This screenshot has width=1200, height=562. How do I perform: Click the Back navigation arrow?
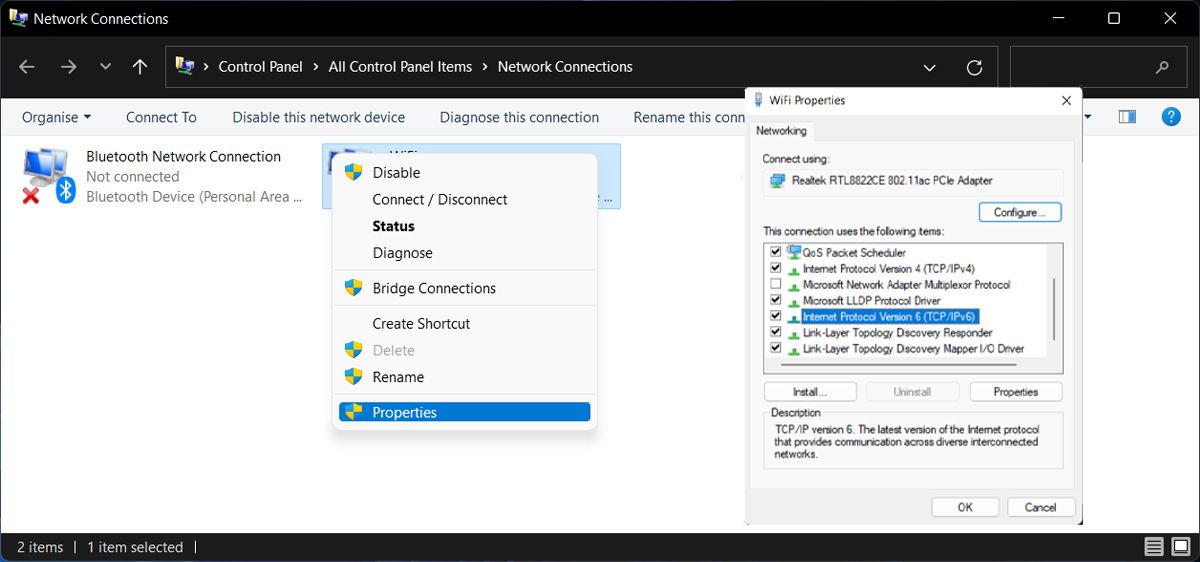(x=27, y=67)
